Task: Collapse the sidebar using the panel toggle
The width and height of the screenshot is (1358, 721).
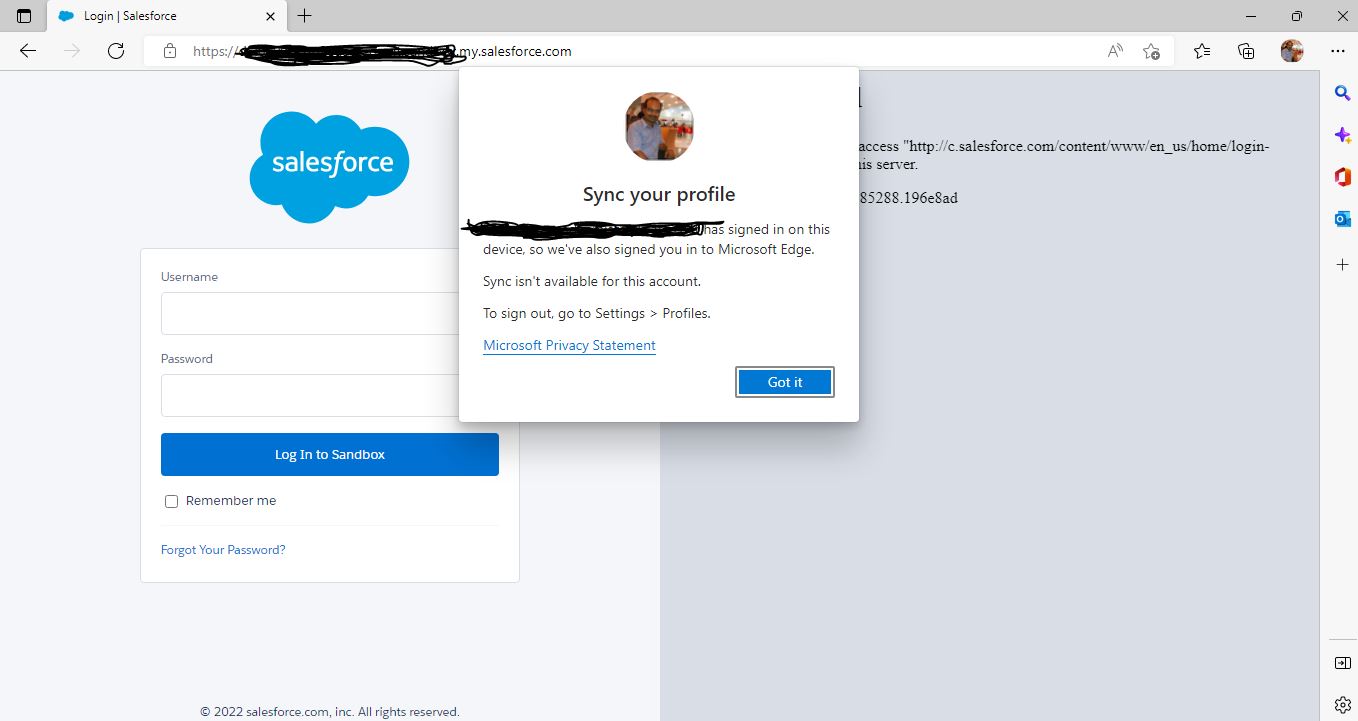Action: (x=1342, y=662)
